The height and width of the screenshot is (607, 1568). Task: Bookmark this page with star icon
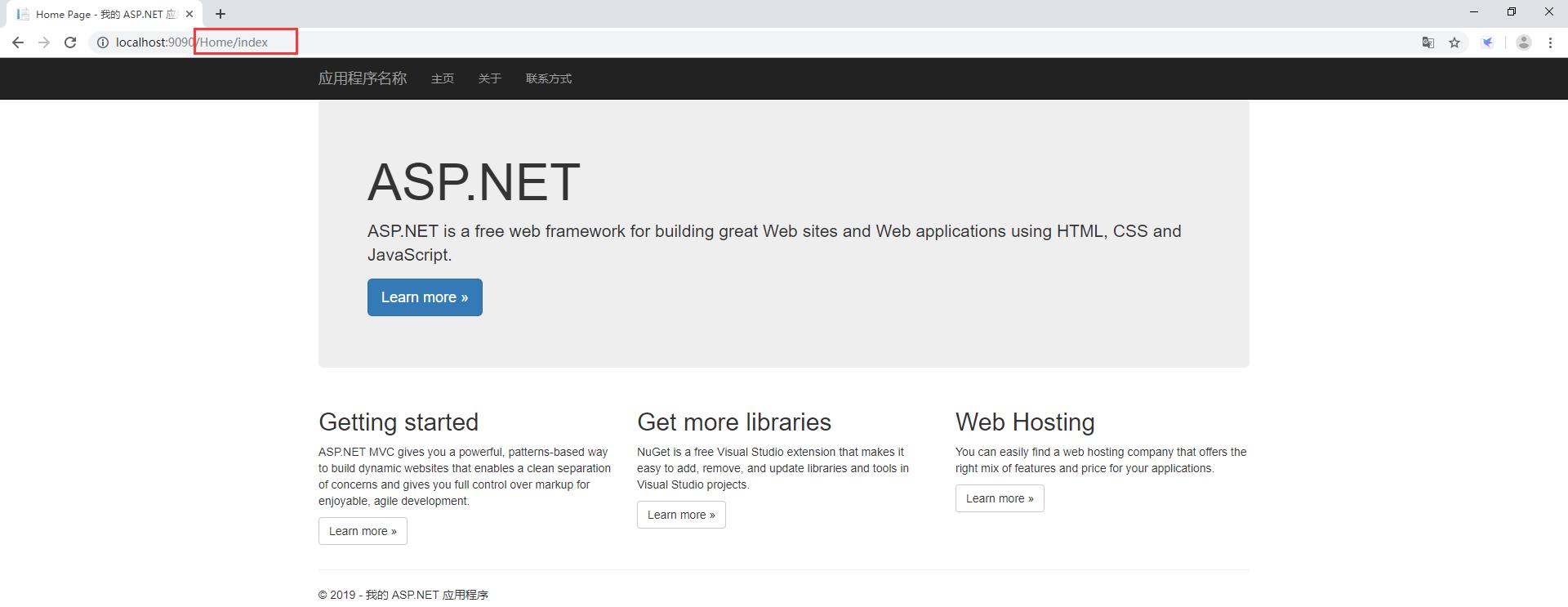tap(1454, 42)
